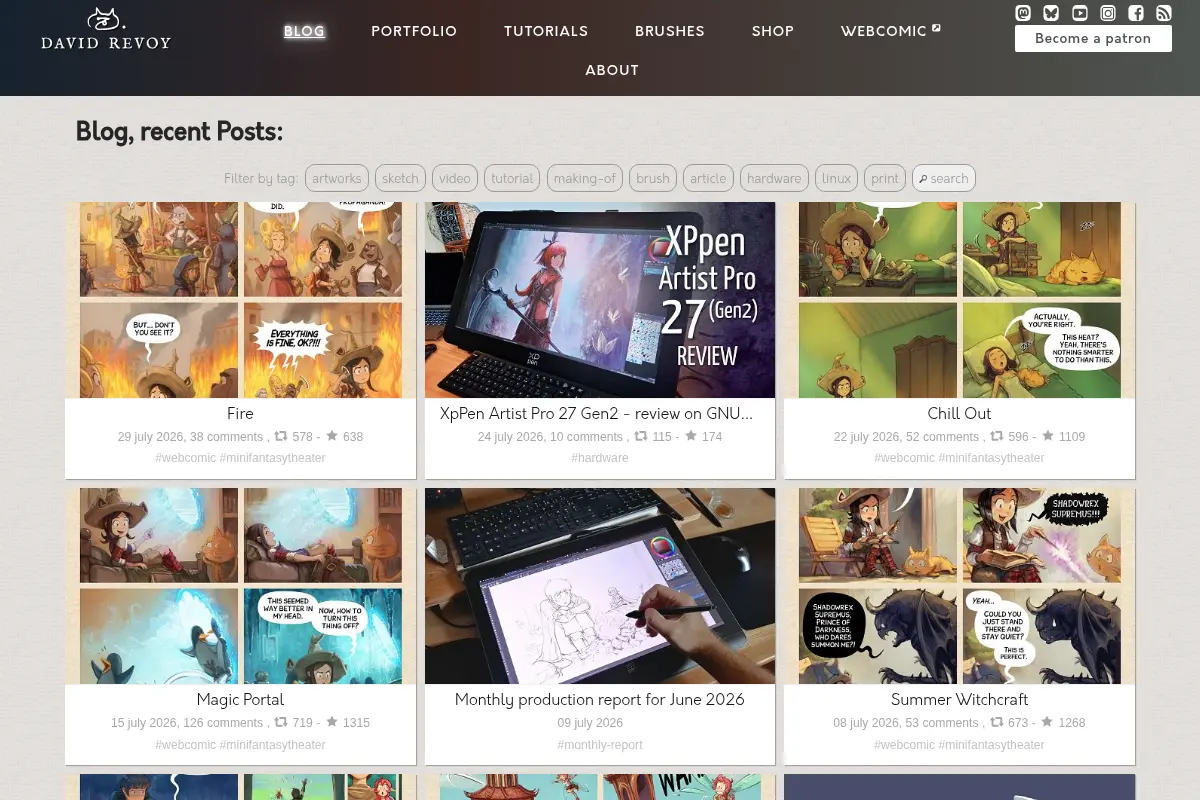Click the #monthly-report hashtag link
The width and height of the screenshot is (1200, 800).
coord(600,745)
